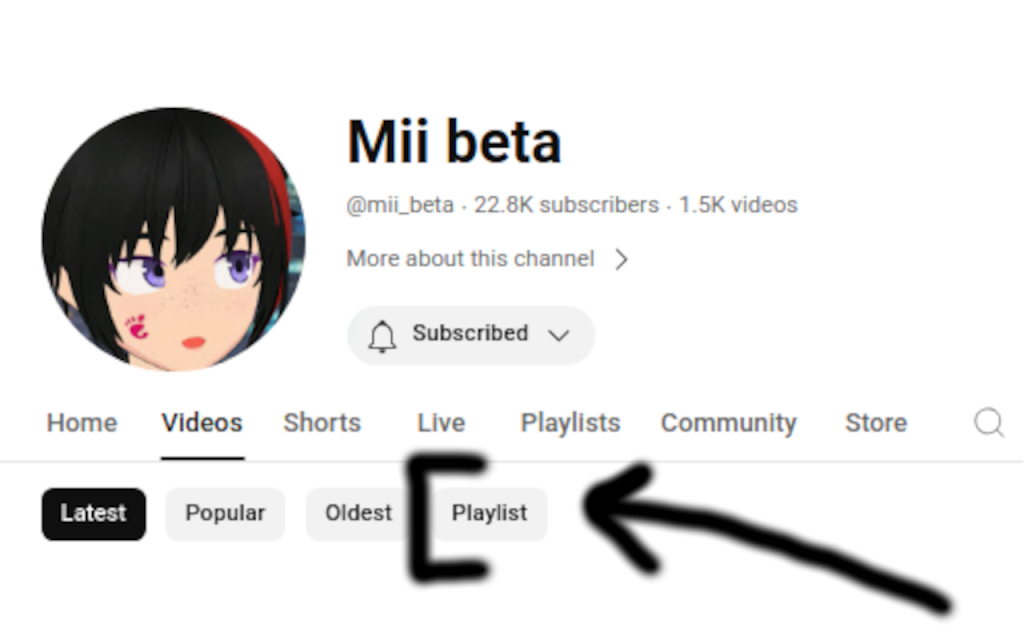Open More about this channel link

(470, 259)
